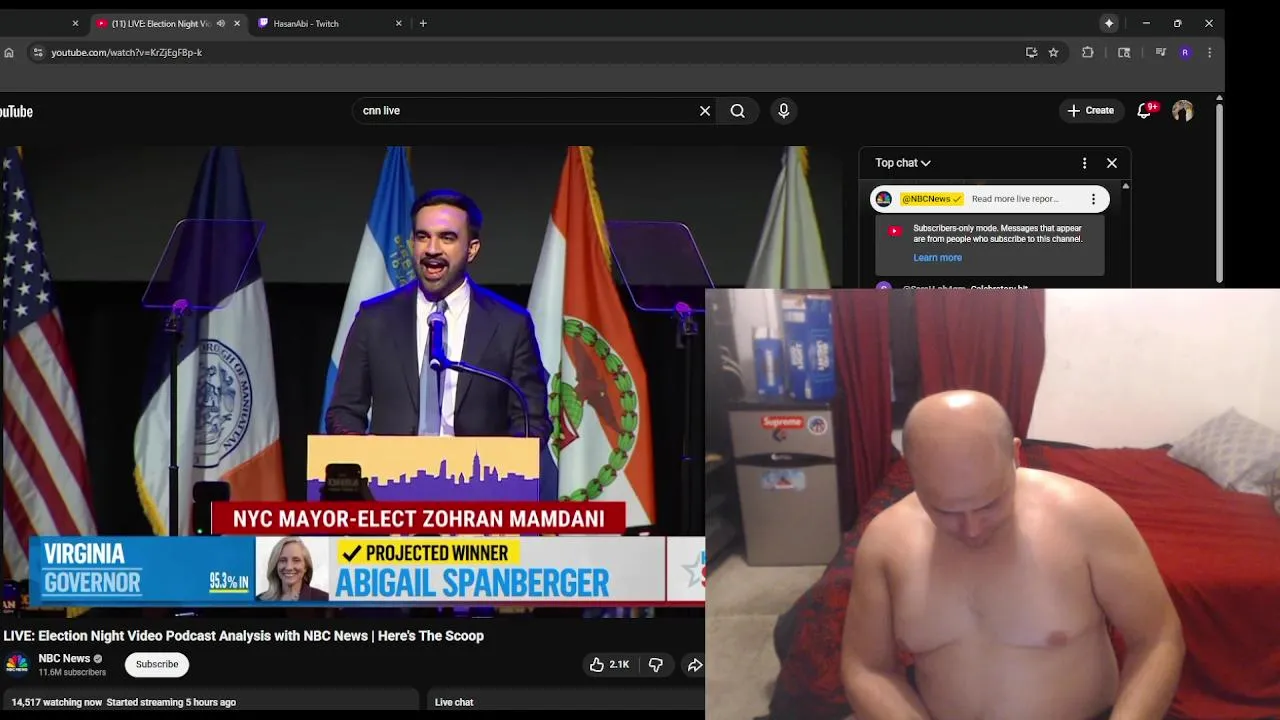
Task: Click the Gemini sparkle button in the title bar
Action: point(1109,23)
